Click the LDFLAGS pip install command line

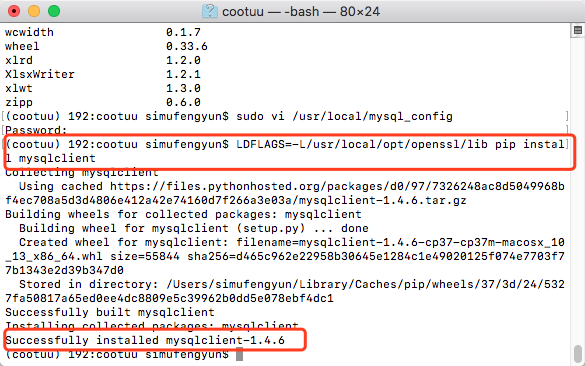(x=285, y=151)
